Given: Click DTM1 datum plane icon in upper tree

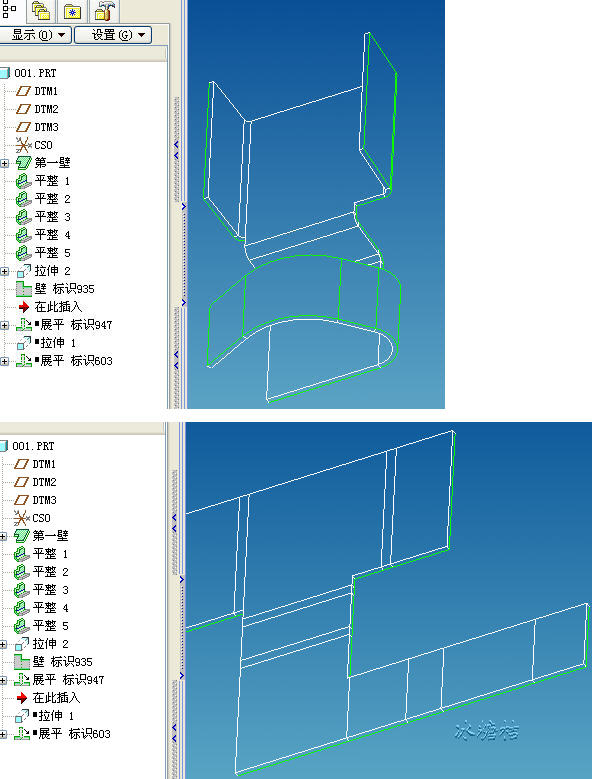Looking at the screenshot, I should click(23, 91).
